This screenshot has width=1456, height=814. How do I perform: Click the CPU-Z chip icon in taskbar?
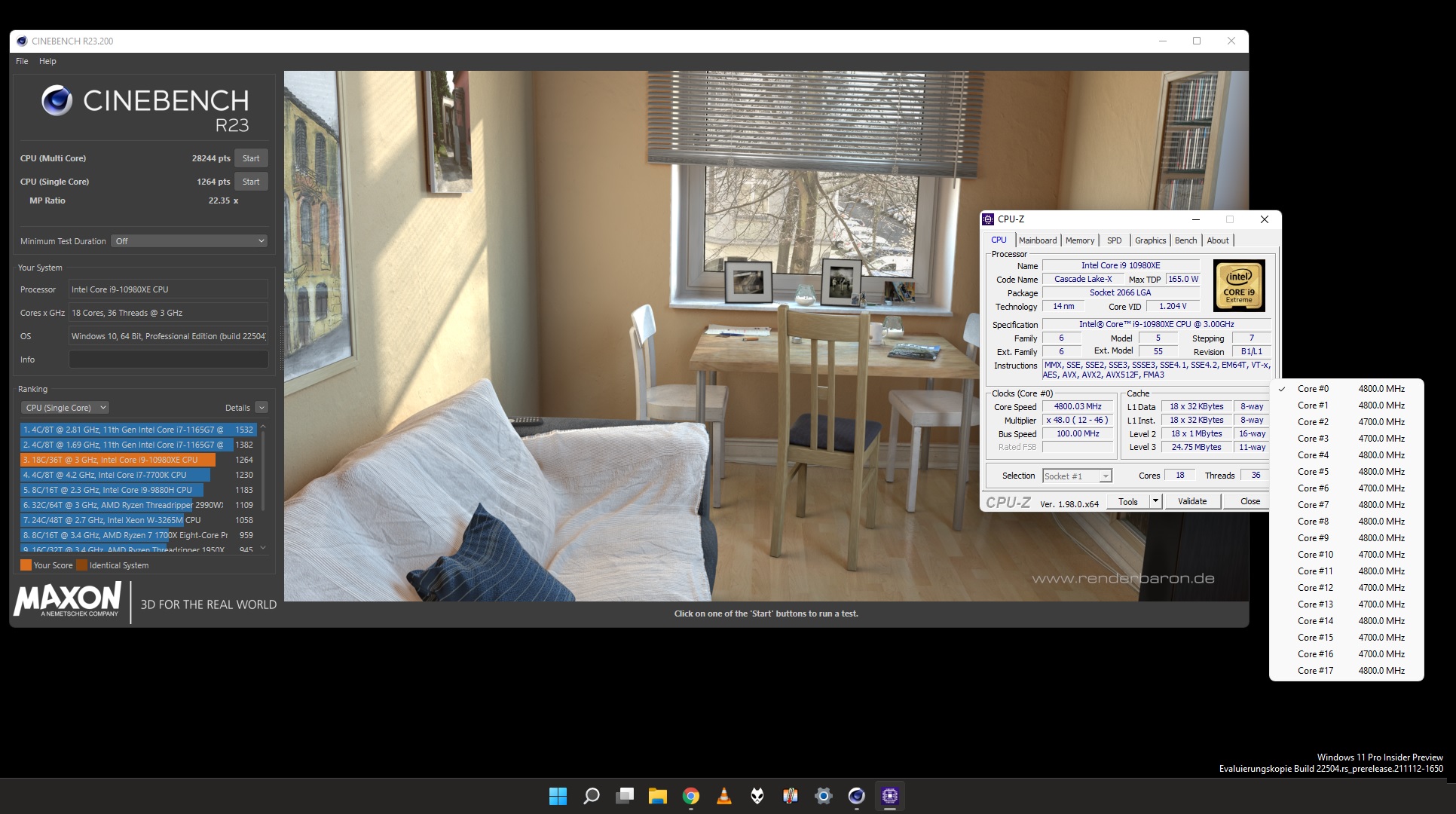[889, 796]
